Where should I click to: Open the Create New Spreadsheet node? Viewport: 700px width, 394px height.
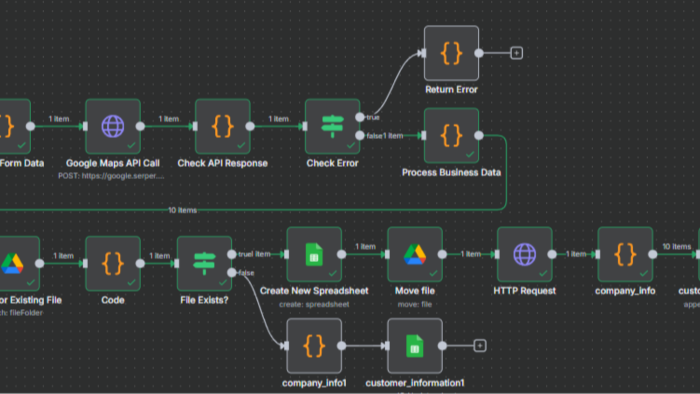[314, 254]
